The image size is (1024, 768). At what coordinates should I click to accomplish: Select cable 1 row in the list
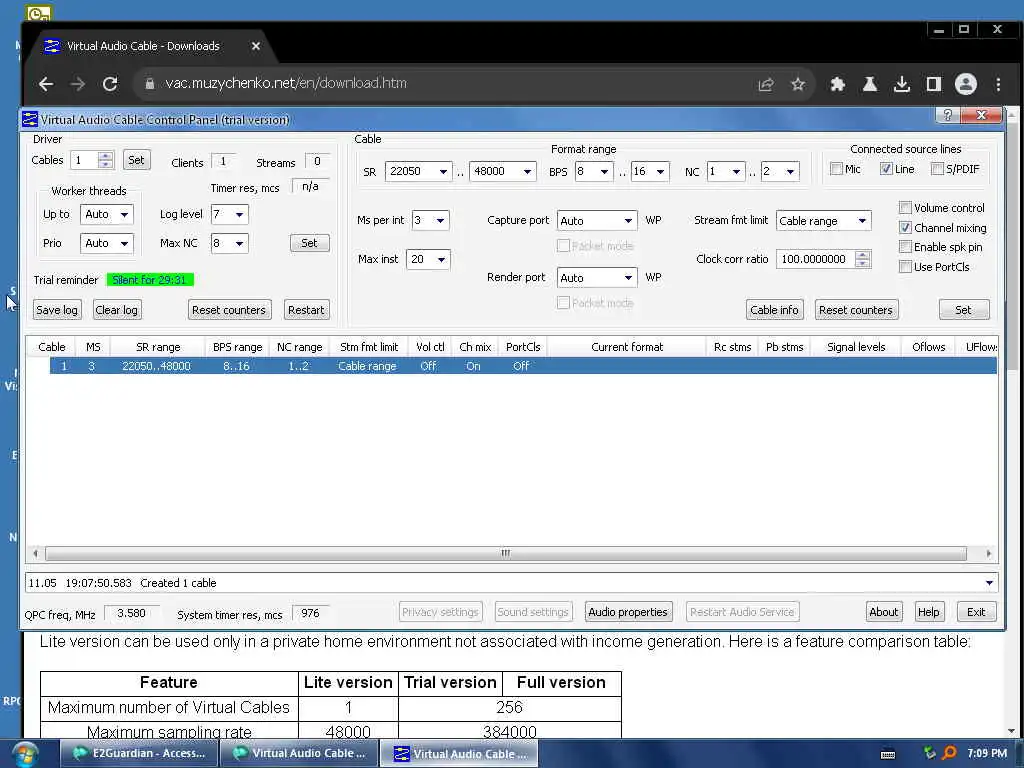point(523,366)
